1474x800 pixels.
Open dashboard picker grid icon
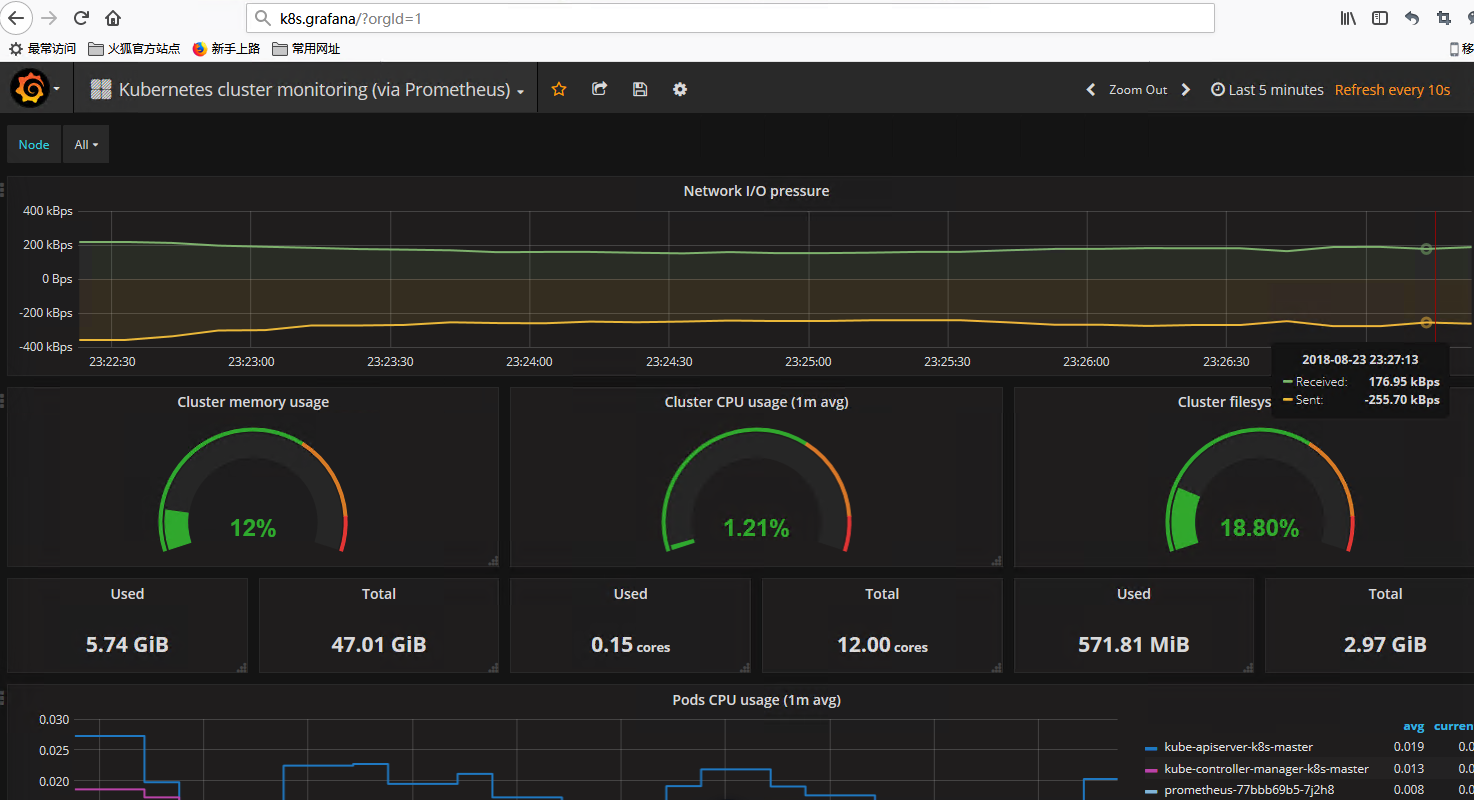tap(101, 89)
